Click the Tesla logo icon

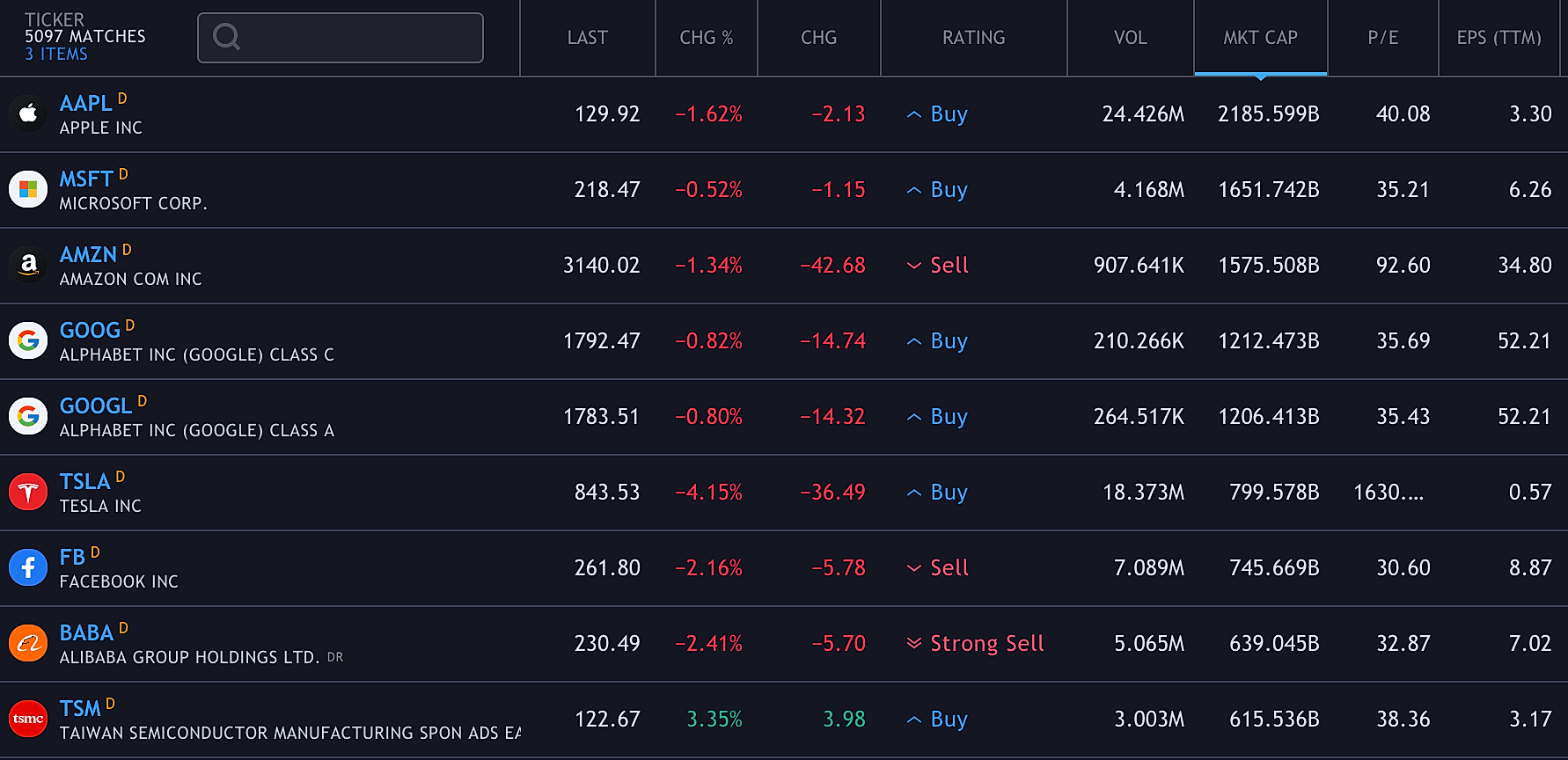[x=28, y=492]
